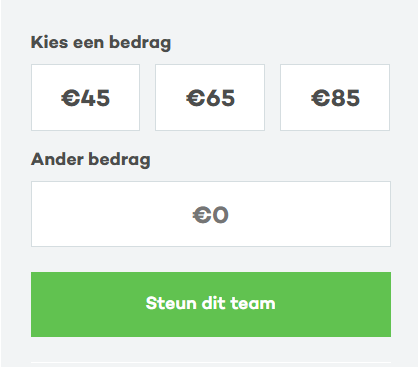Click the 'Ander bedrag' amount input field
The image size is (418, 367).
pos(211,214)
